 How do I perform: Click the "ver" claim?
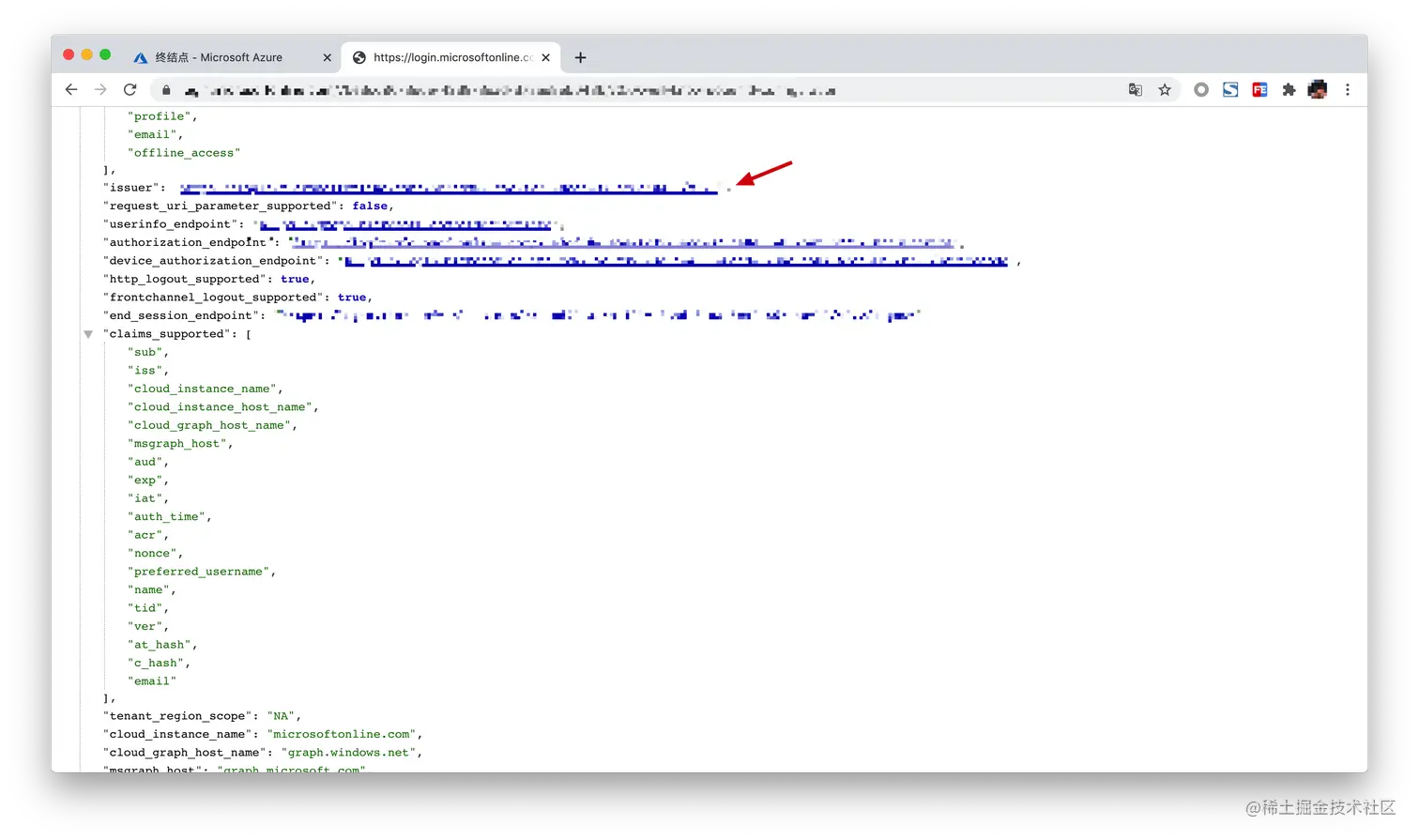[x=145, y=626]
